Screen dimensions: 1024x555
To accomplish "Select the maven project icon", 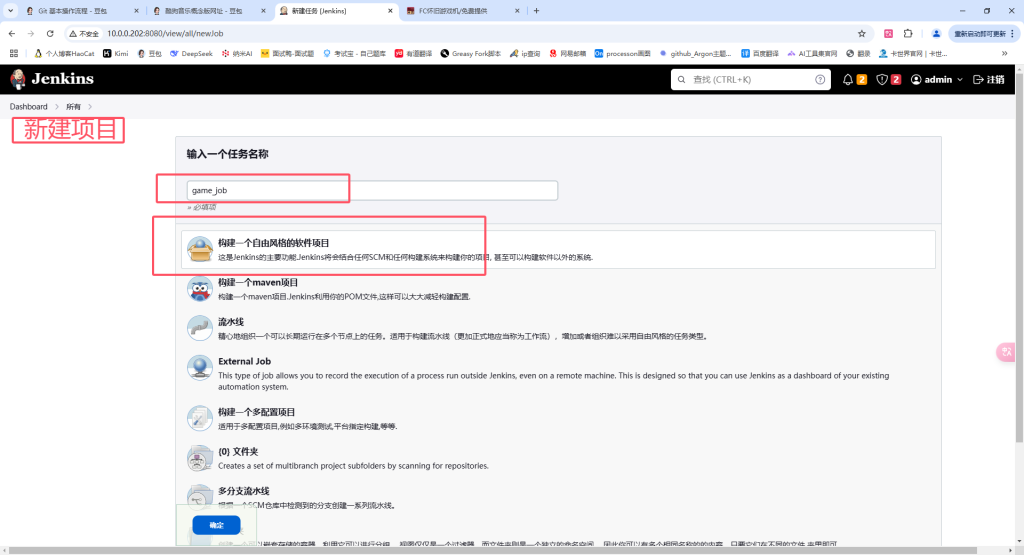I will [x=200, y=289].
